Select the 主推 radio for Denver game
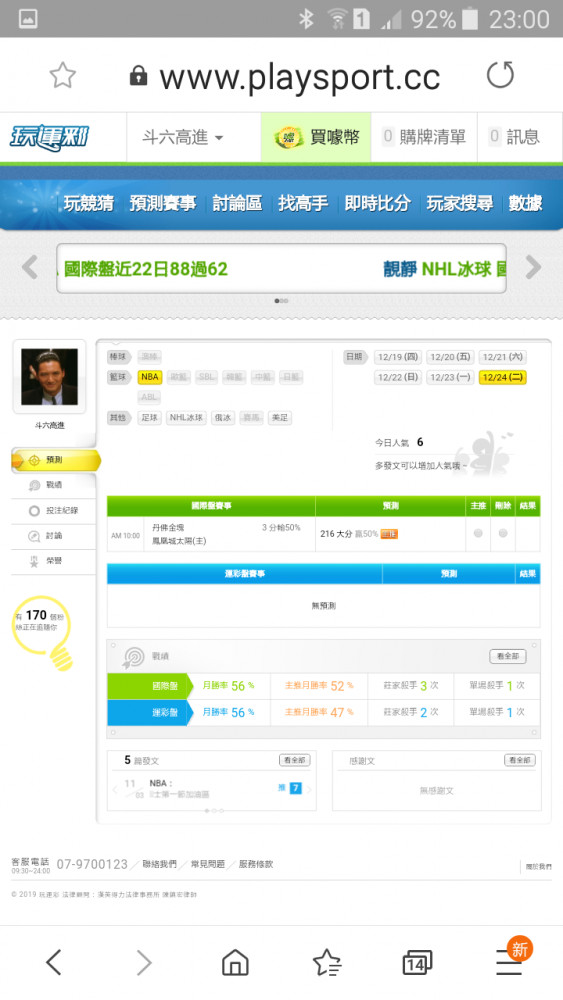This screenshot has width=563, height=1000. pyautogui.click(x=478, y=533)
